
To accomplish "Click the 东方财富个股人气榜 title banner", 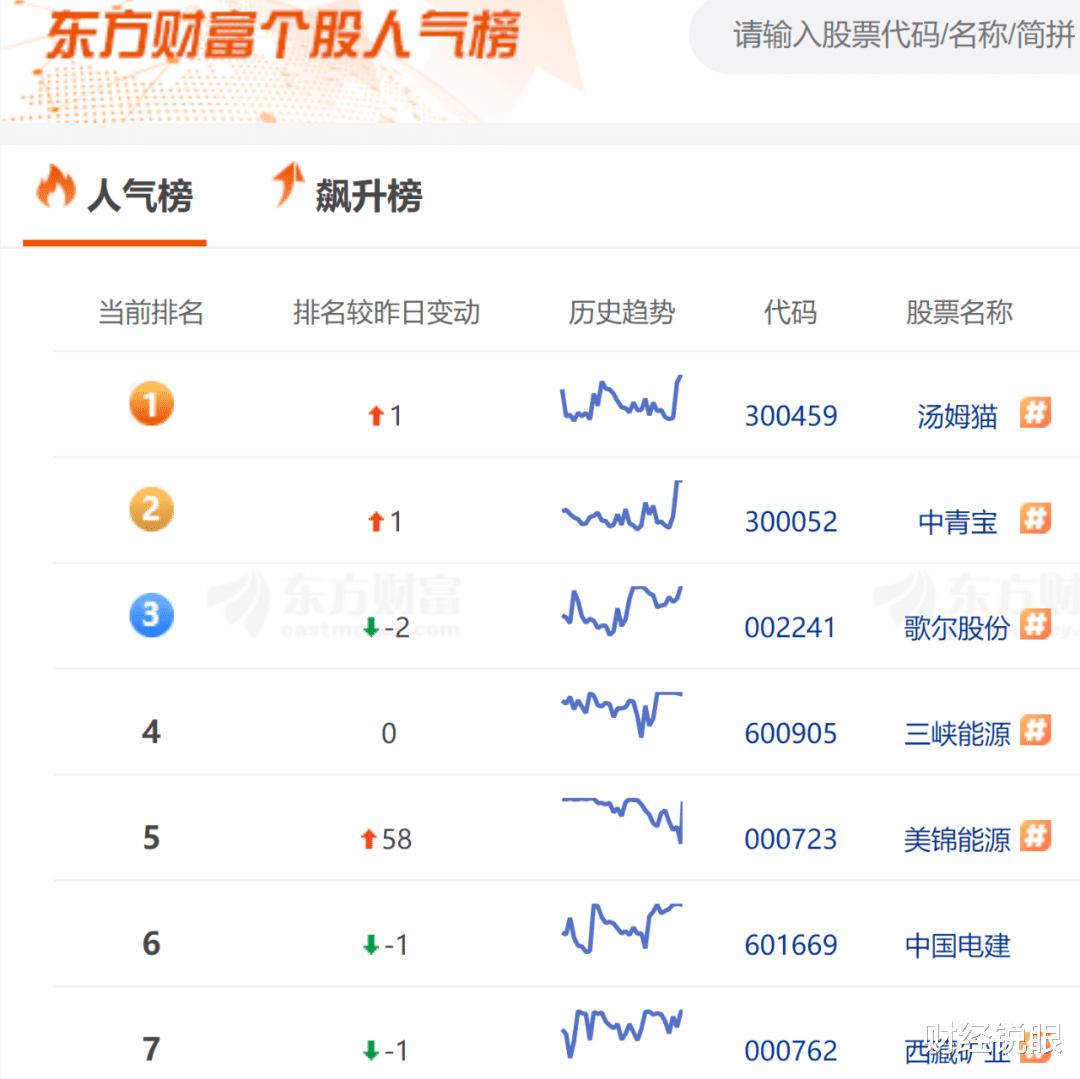I will (x=282, y=34).
